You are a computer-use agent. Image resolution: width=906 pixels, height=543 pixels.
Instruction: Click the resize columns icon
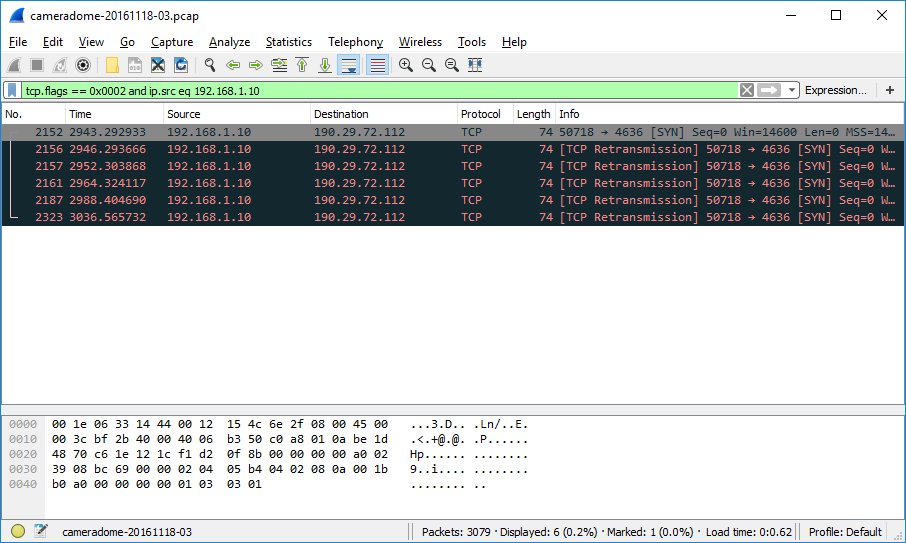pyautogui.click(x=475, y=65)
